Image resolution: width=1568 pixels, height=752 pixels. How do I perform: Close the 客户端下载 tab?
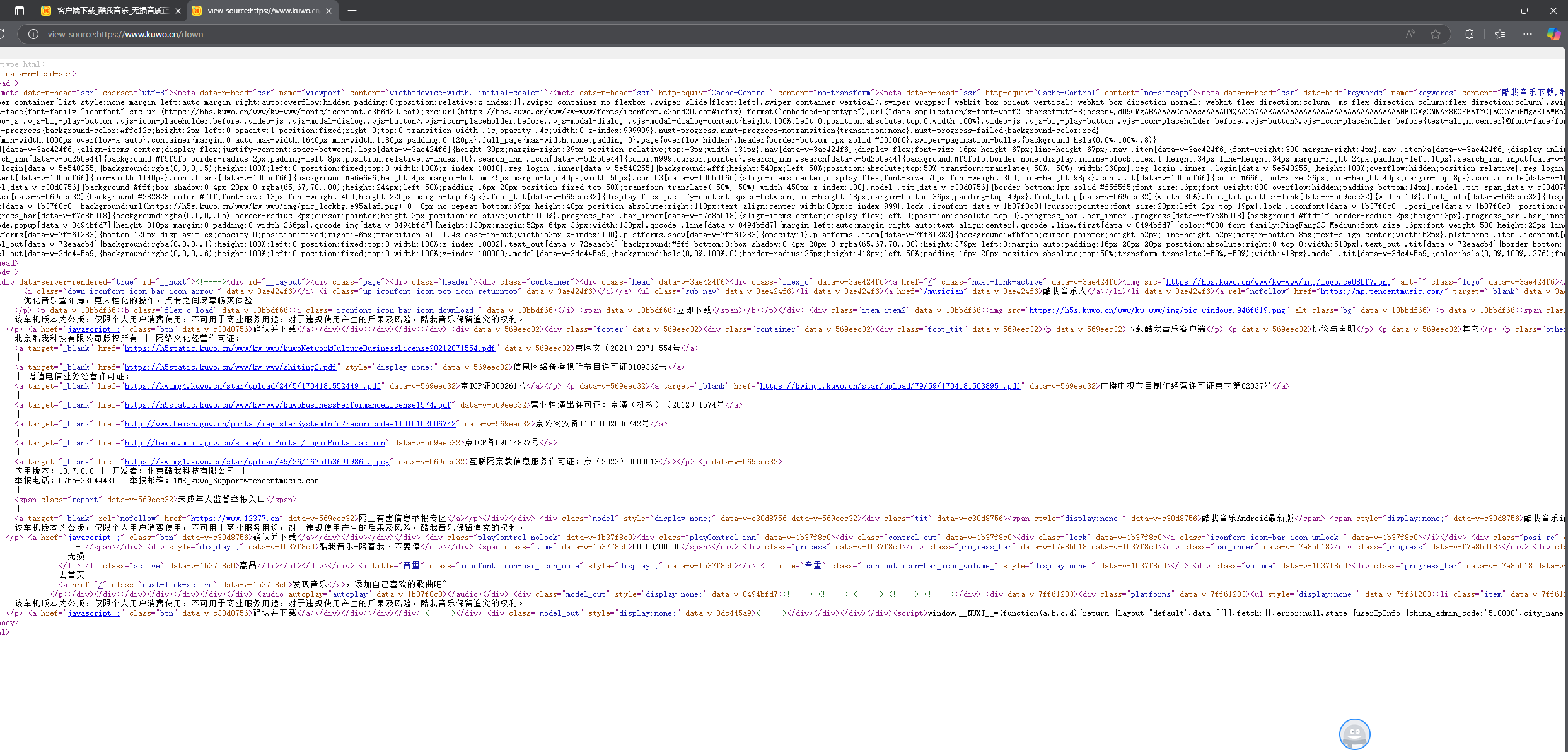click(178, 11)
